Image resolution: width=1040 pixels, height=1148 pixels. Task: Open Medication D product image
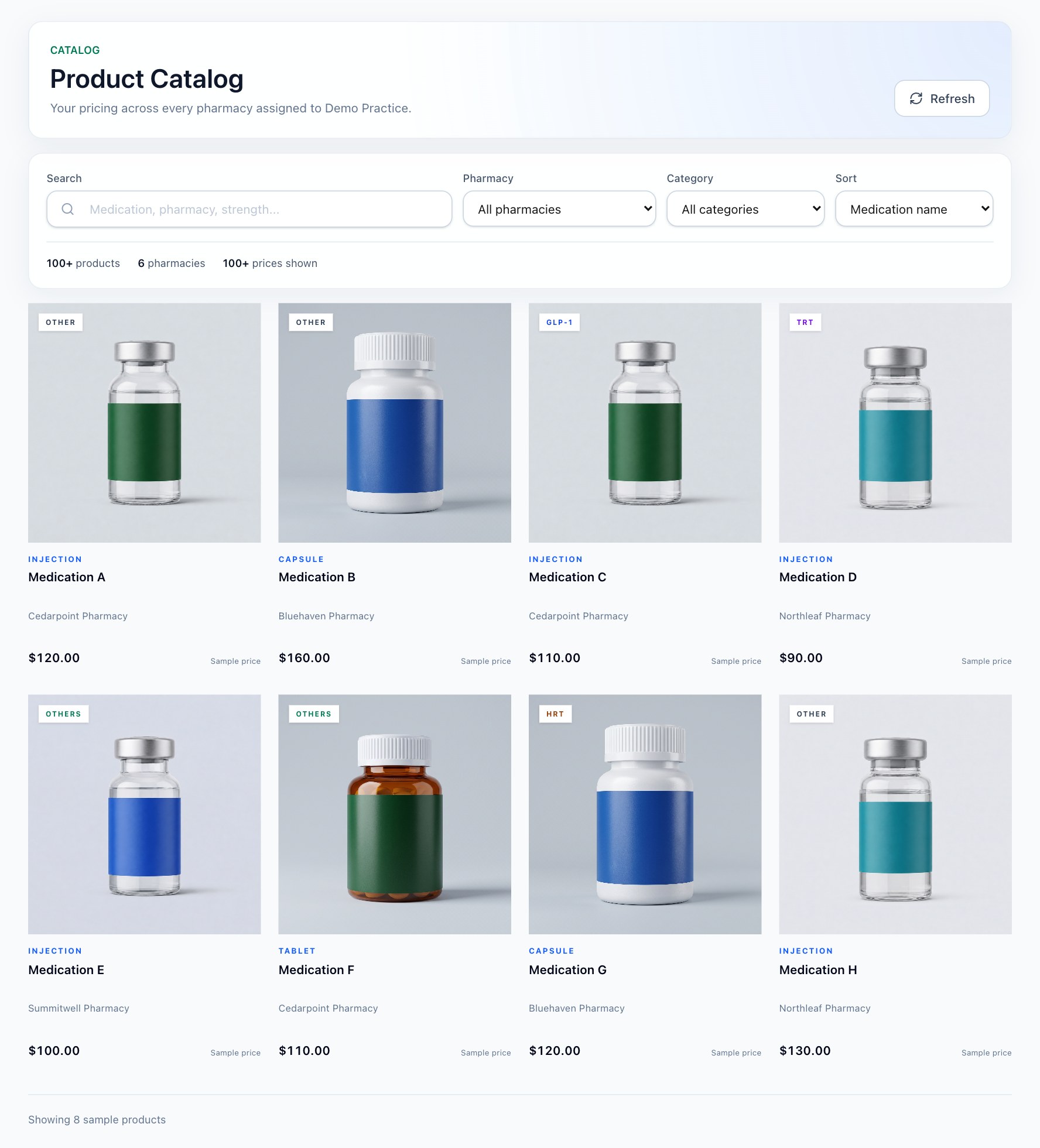(x=895, y=423)
